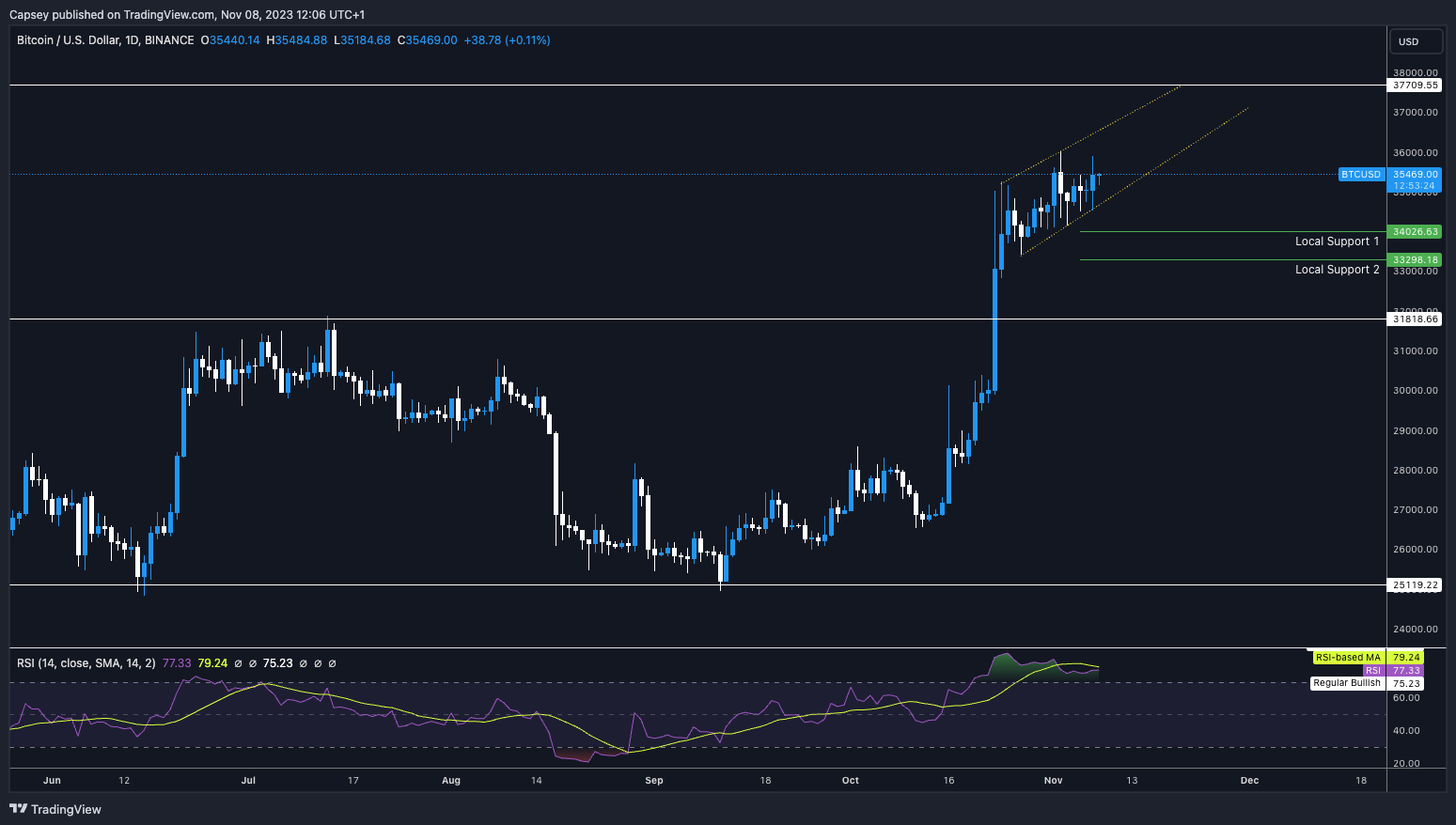Click the 'Jun' date axis label
This screenshot has width=1456, height=825.
(52, 780)
